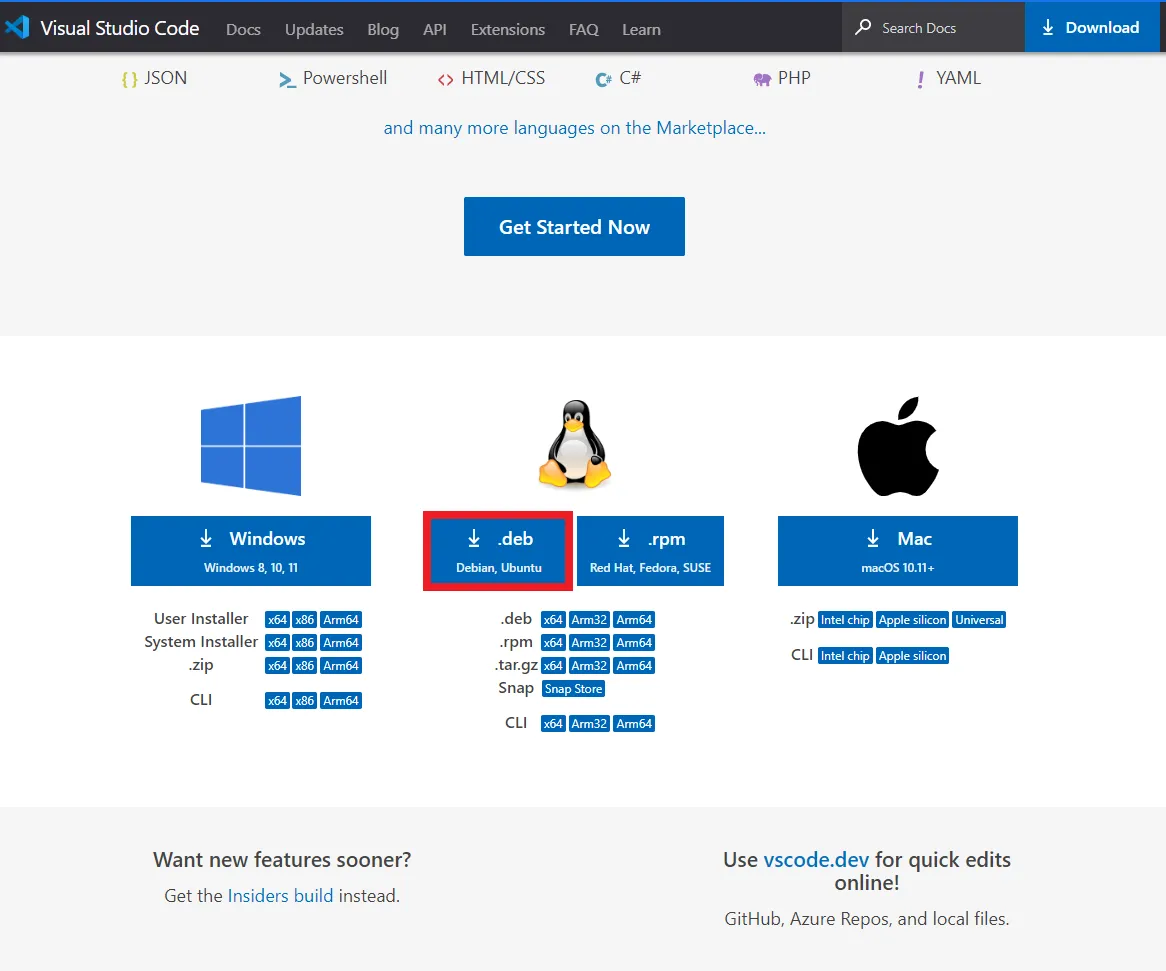
Task: Click the YAML exclamation icon
Action: point(921,80)
